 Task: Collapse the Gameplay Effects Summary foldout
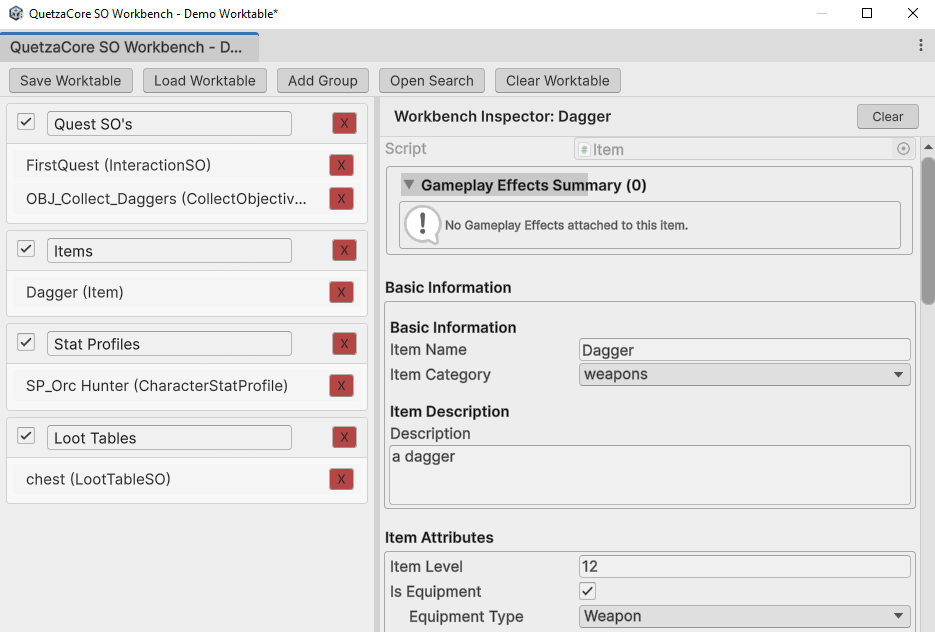[408, 185]
